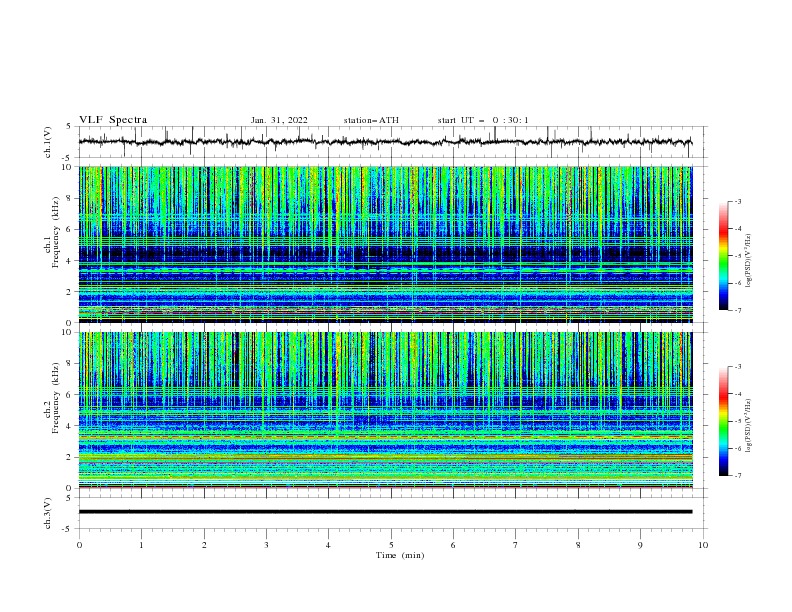Click the time-axis tick label "2"
This screenshot has height=612, width=792.
coord(204,545)
